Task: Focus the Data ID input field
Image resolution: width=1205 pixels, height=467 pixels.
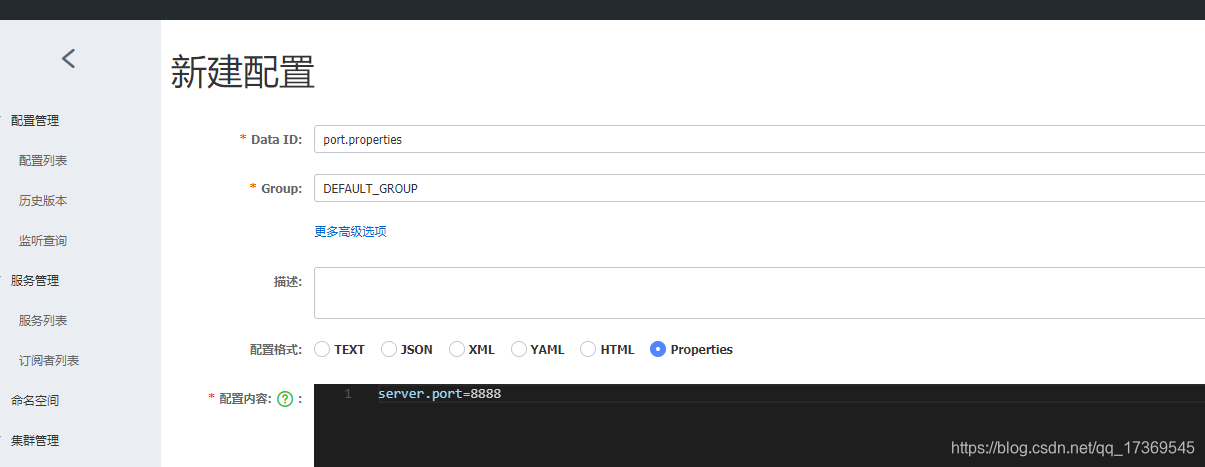Action: point(759,139)
